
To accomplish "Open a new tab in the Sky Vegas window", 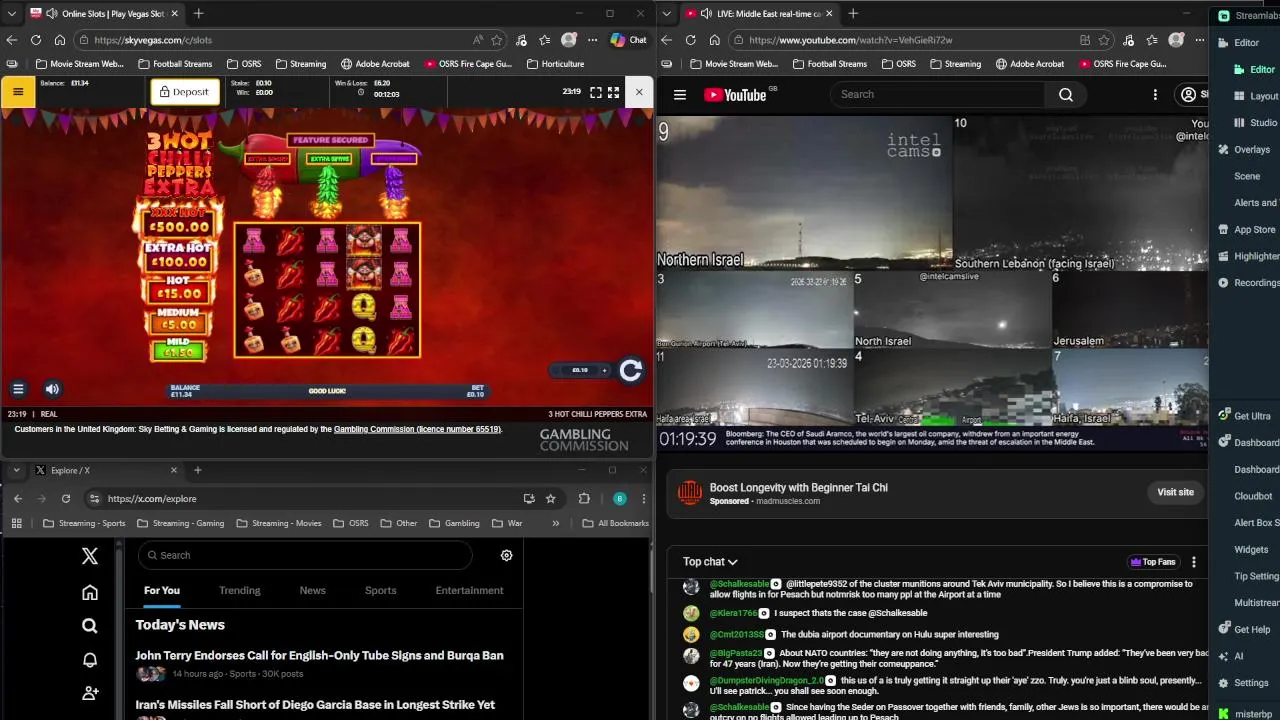I will (x=198, y=14).
